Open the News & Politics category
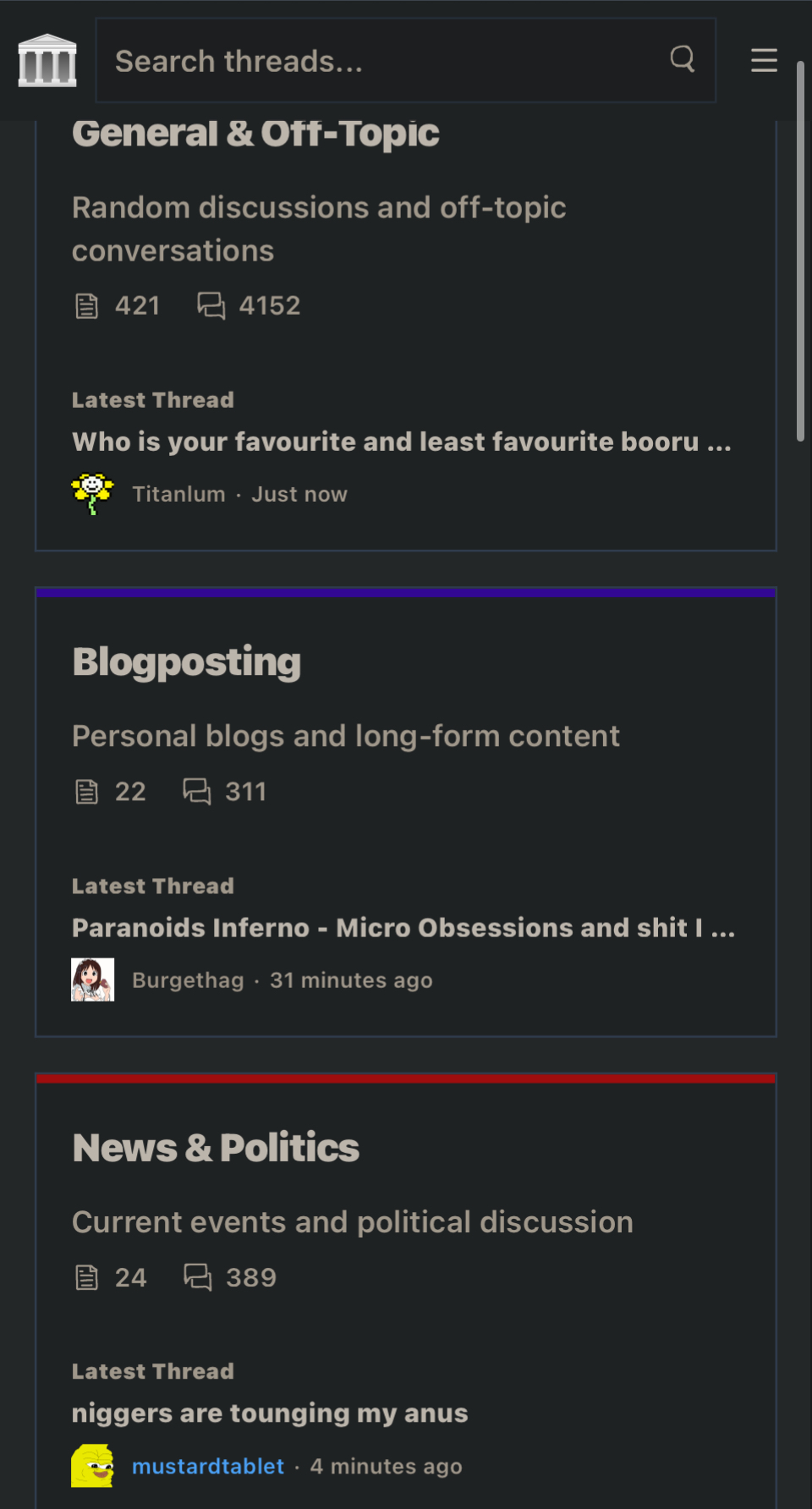 pos(216,1148)
